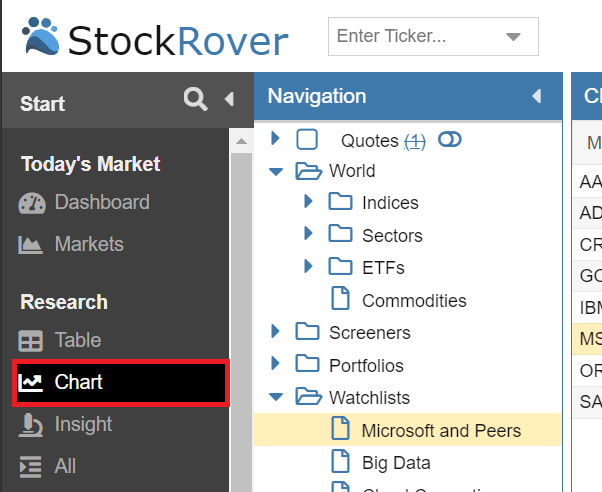Click the Start panel scrollbar up arrow
This screenshot has height=492, width=602.
241,141
